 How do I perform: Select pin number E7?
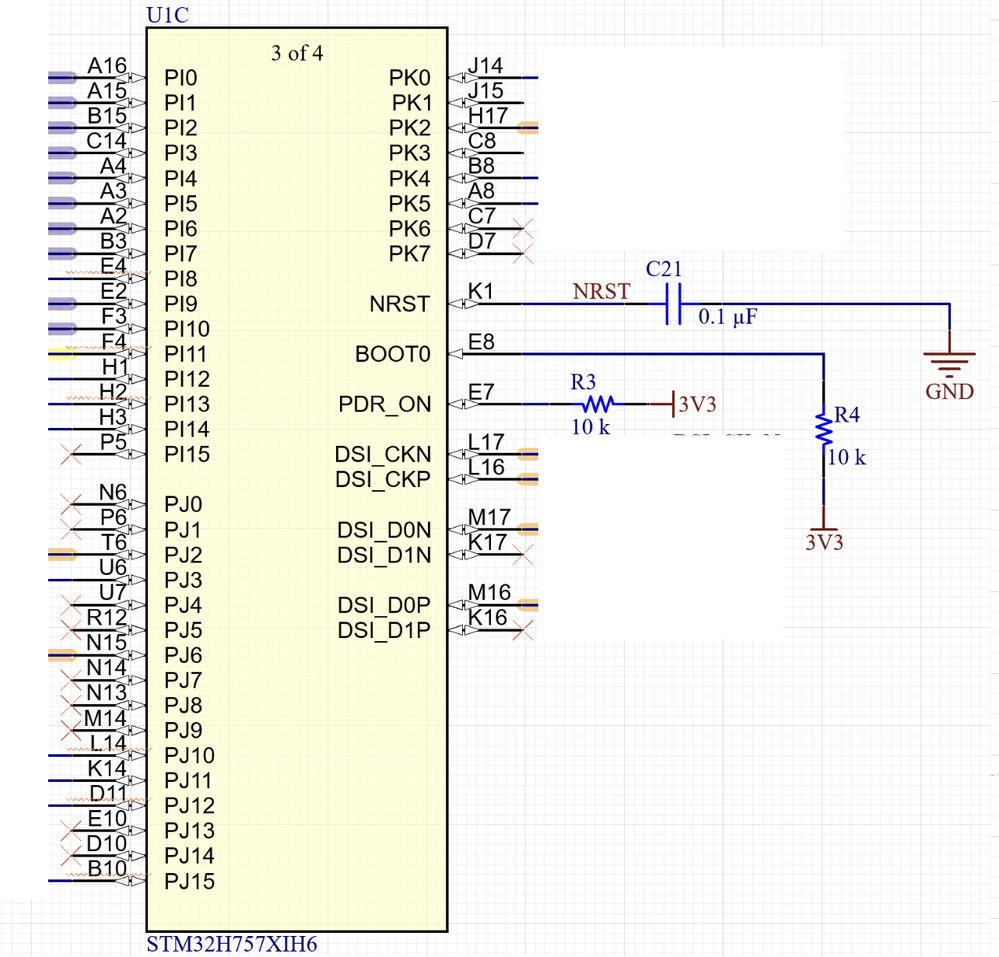coord(481,392)
